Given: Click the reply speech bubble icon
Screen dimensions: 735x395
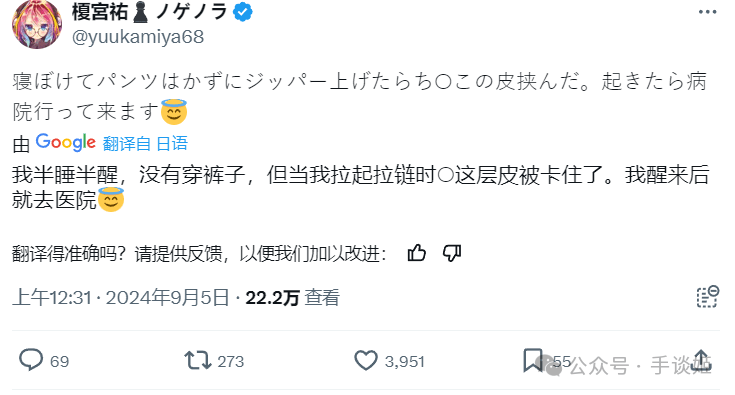Looking at the screenshot, I should [x=31, y=360].
